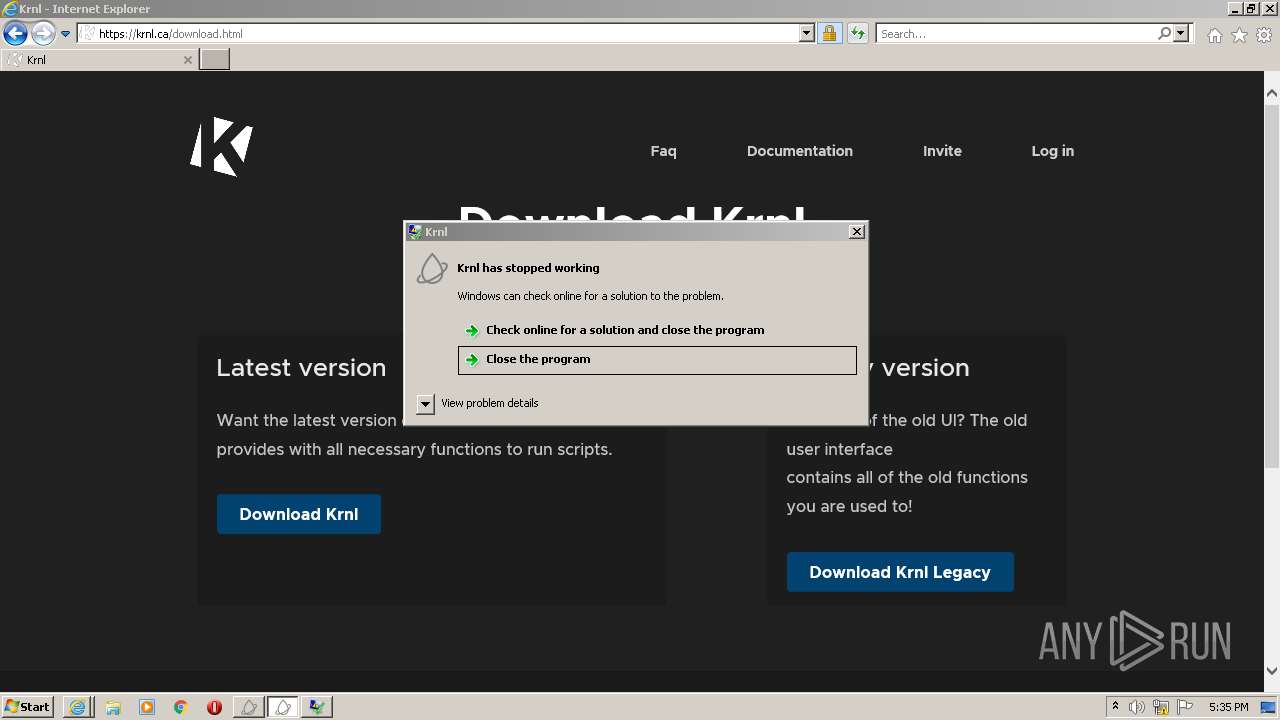
Task: Choose Check online for a solution option
Action: pyautogui.click(x=657, y=330)
